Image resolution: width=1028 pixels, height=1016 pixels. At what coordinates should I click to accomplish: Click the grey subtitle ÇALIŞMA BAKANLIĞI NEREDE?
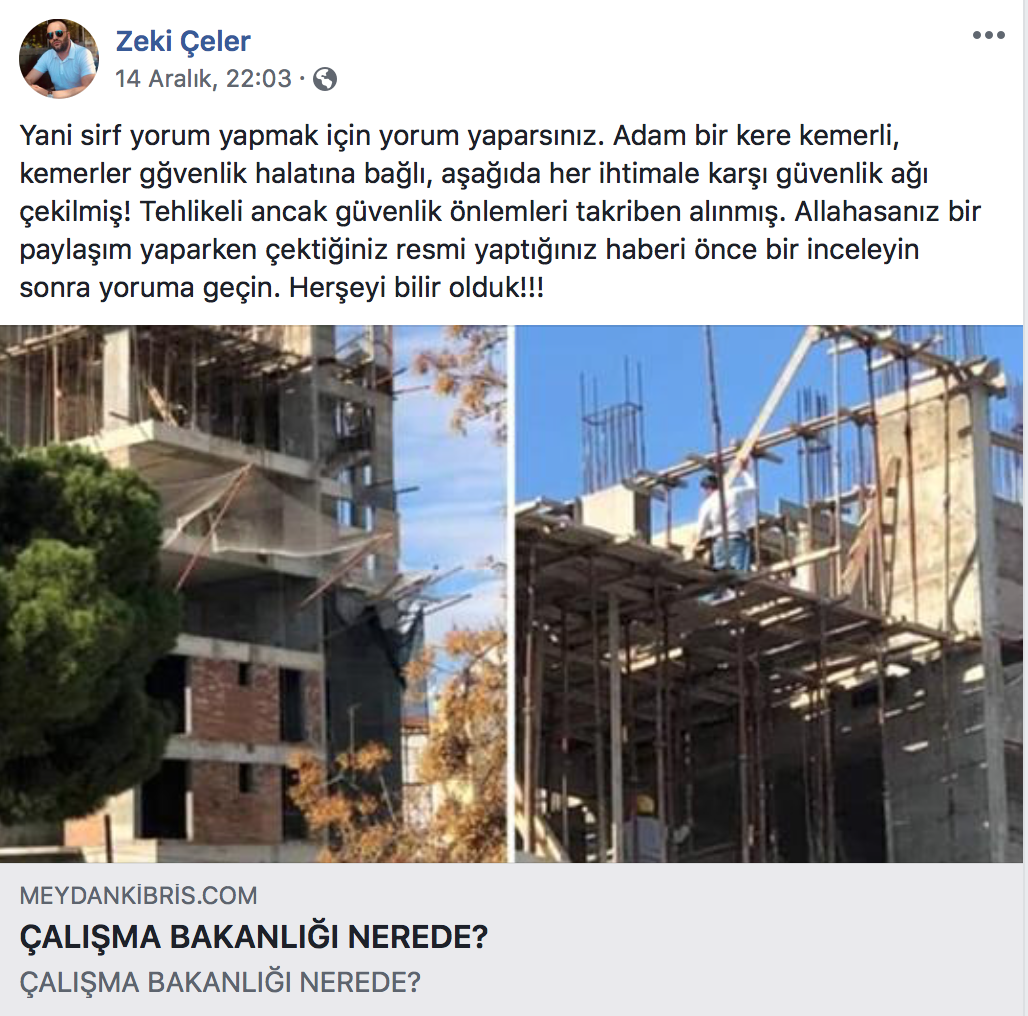[x=220, y=982]
